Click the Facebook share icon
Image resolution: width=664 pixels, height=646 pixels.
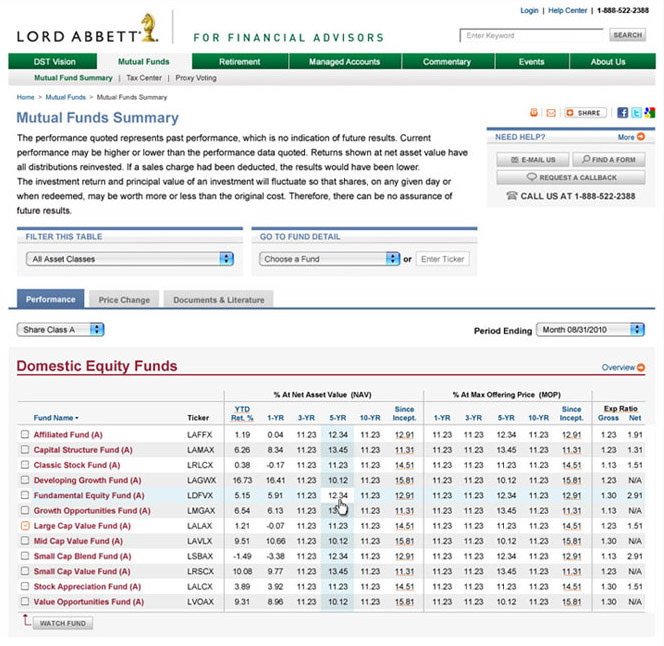pyautogui.click(x=622, y=113)
